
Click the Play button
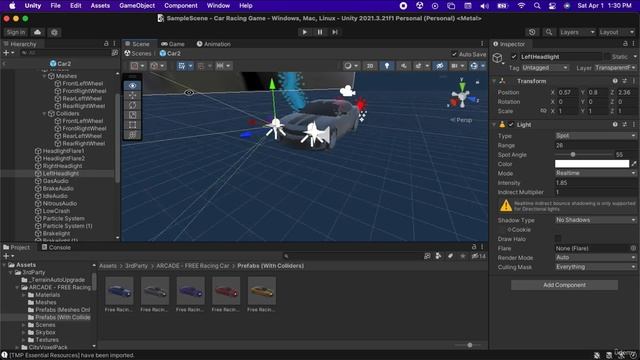pyautogui.click(x=304, y=32)
